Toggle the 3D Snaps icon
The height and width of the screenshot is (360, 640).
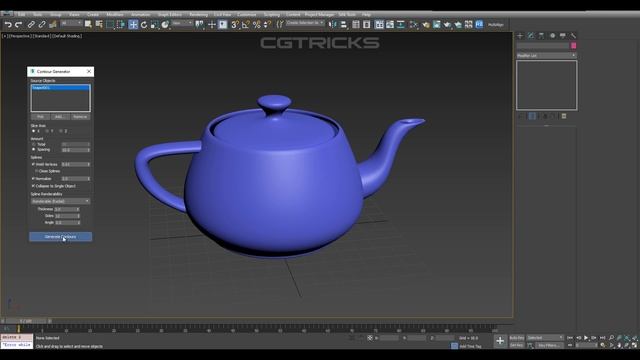tap(235, 25)
